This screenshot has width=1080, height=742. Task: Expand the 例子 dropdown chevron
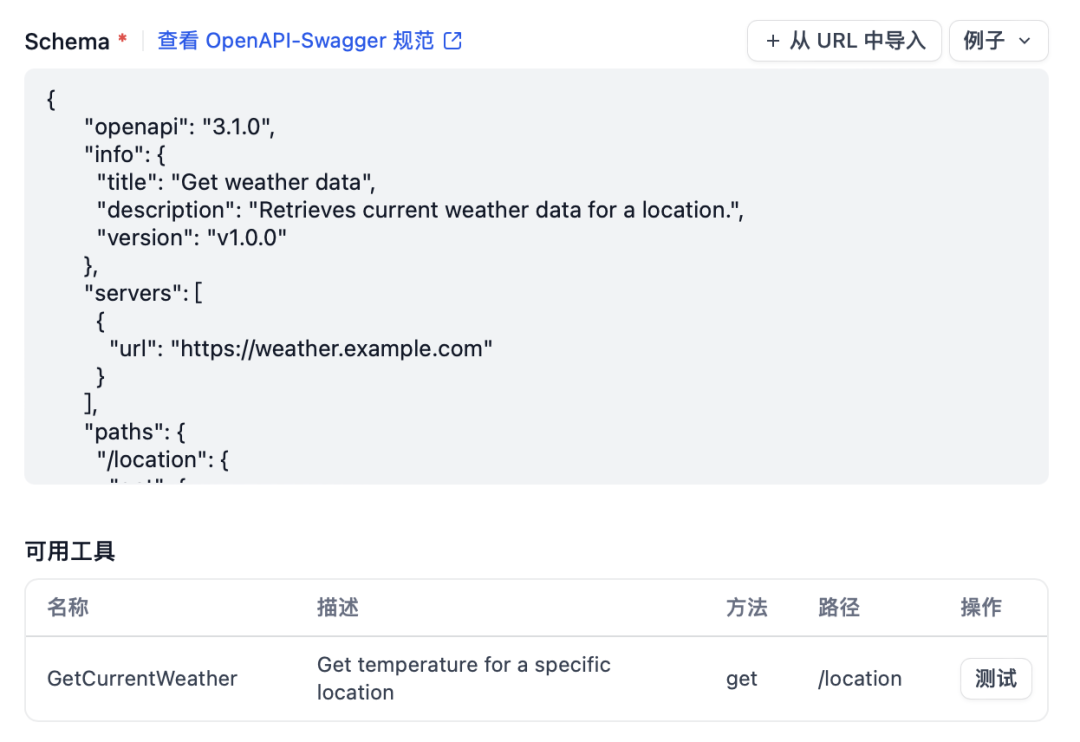[1025, 41]
